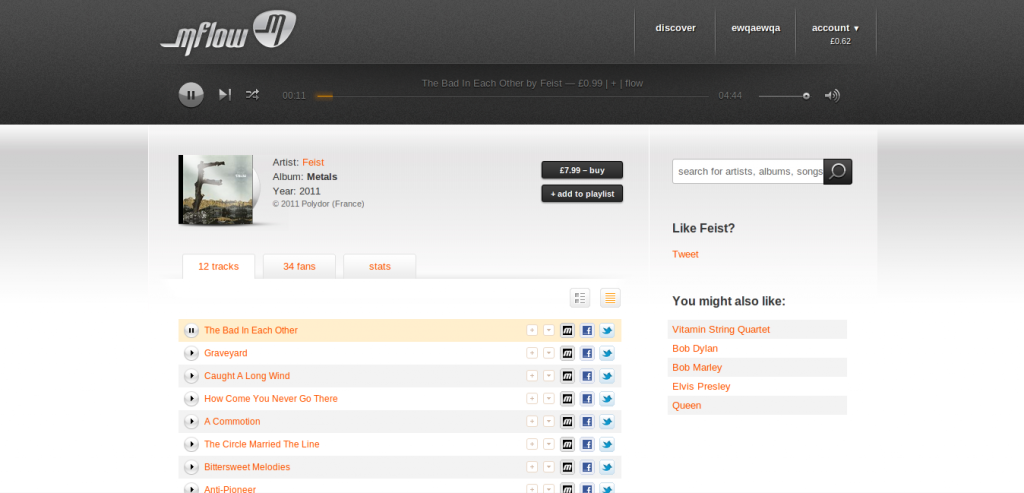Open the discover page
The width and height of the screenshot is (1024, 493).
pyautogui.click(x=675, y=28)
